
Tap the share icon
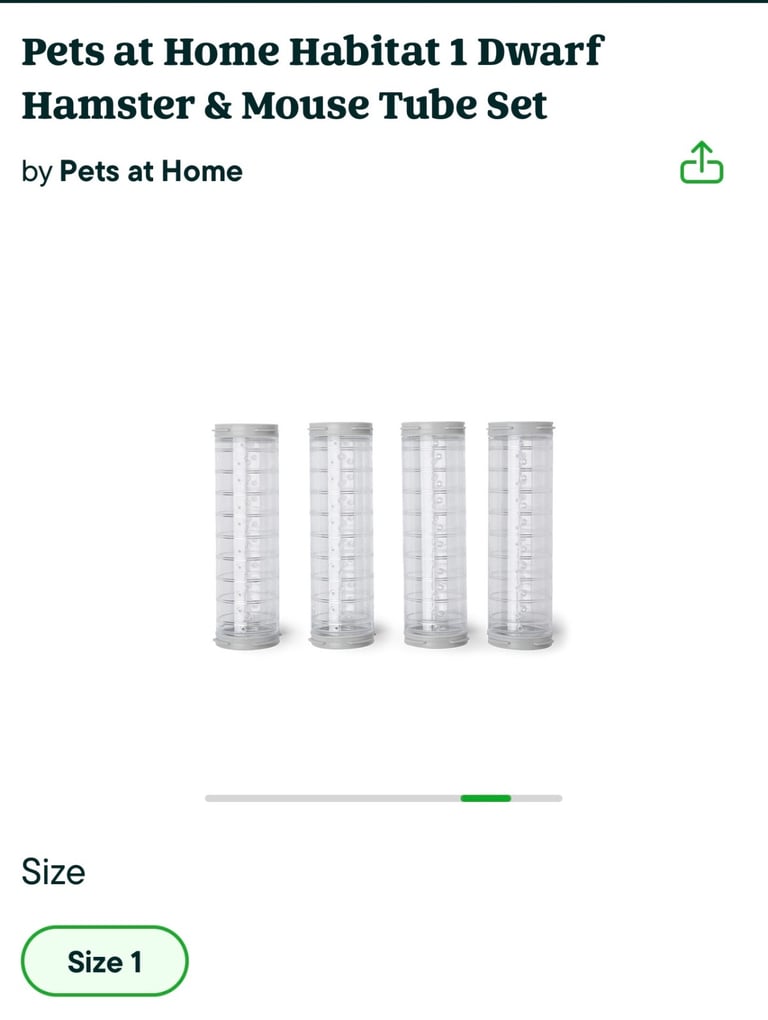click(x=701, y=162)
